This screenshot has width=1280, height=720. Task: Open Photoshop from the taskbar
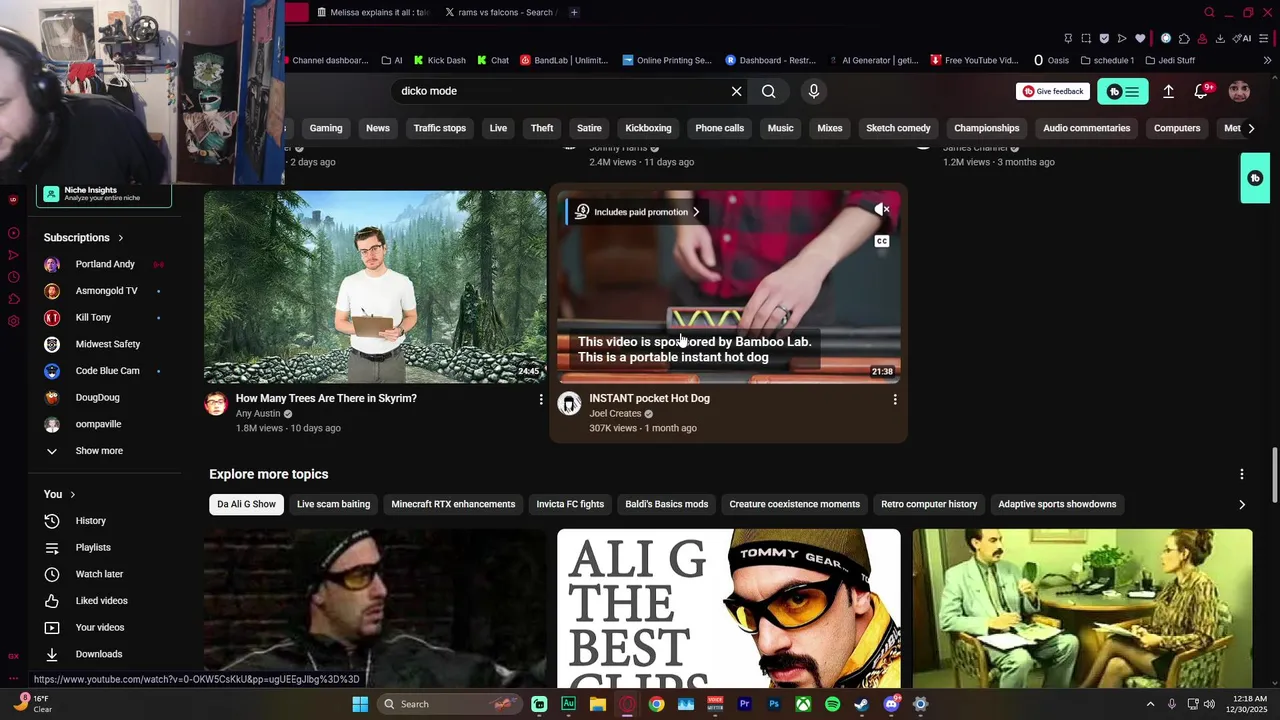pyautogui.click(x=774, y=704)
